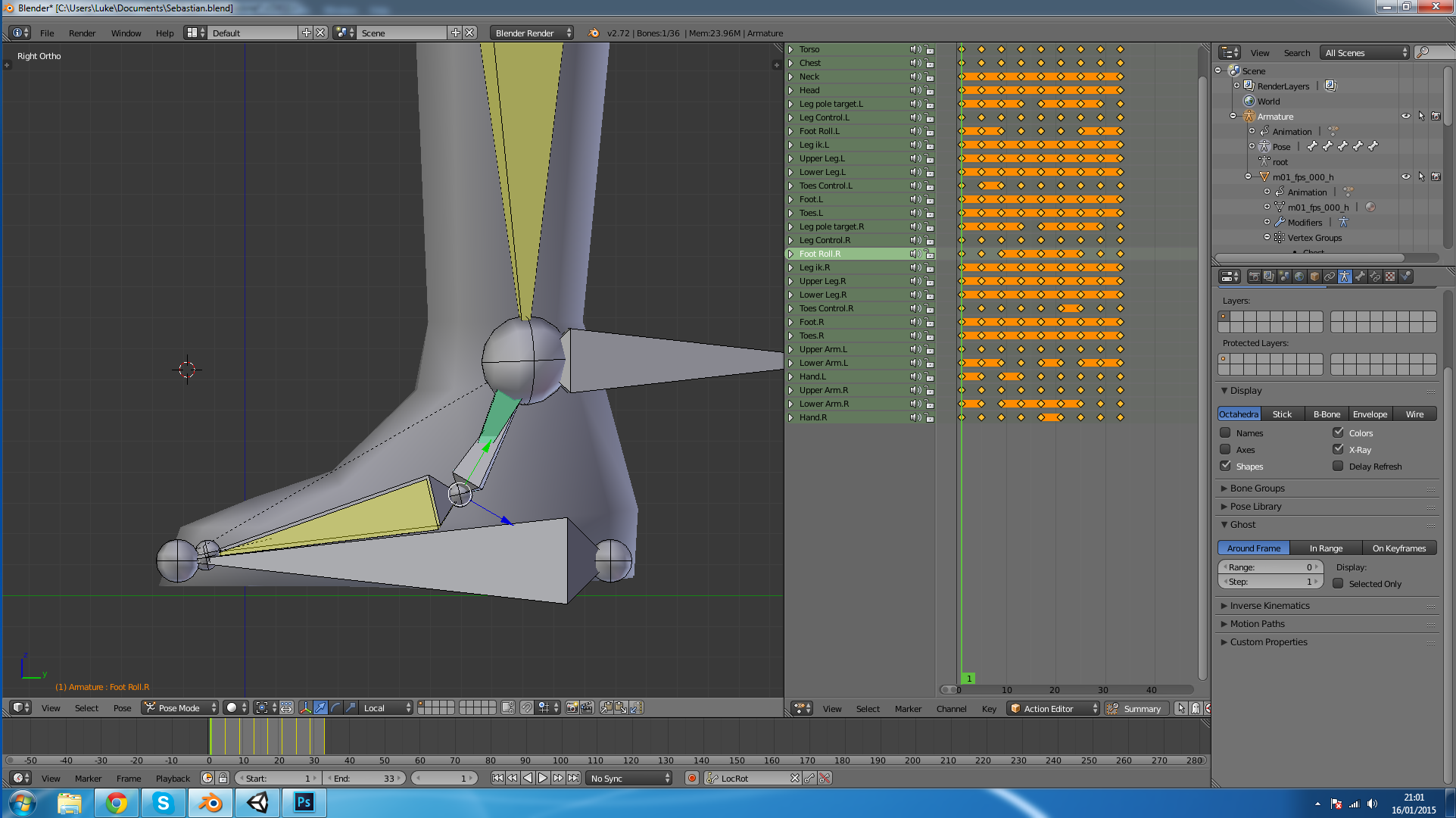The width and height of the screenshot is (1456, 818).
Task: Open the Window menu
Action: [126, 33]
